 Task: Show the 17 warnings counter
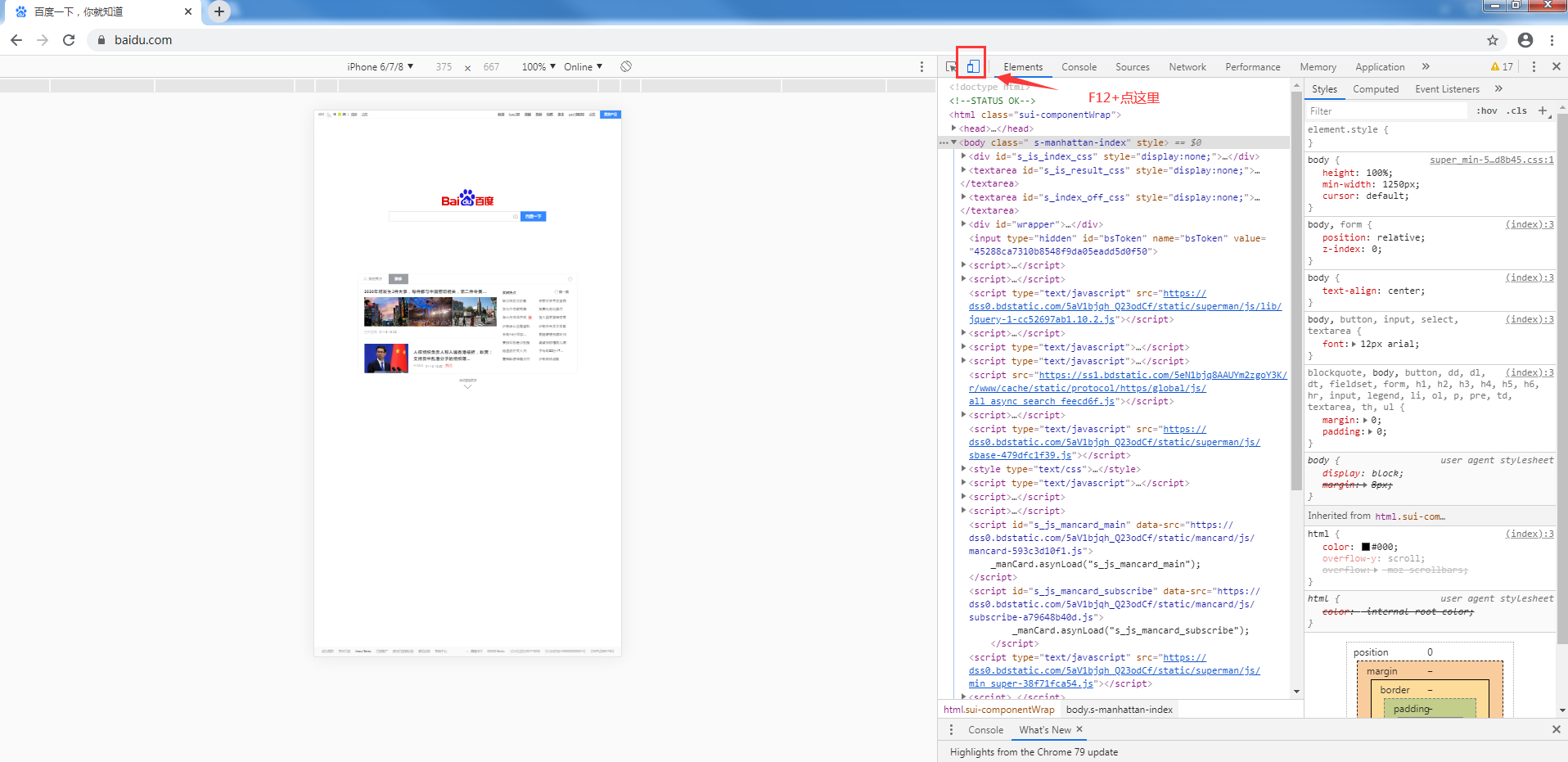(1502, 66)
